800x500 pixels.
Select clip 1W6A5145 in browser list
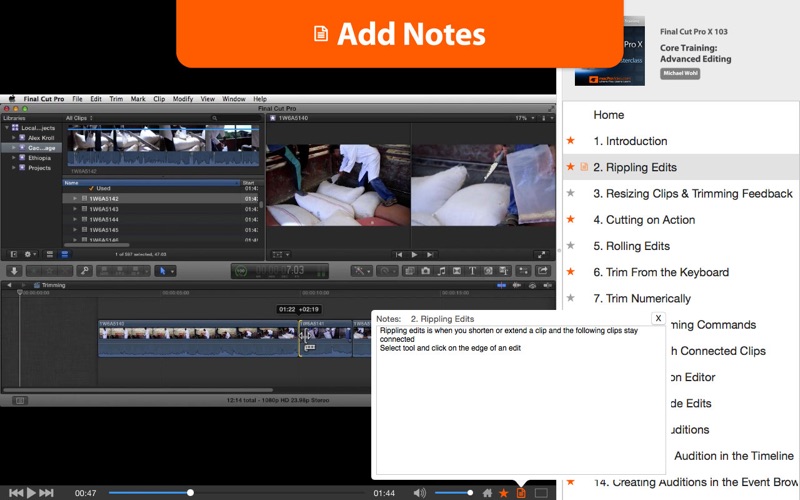point(161,230)
